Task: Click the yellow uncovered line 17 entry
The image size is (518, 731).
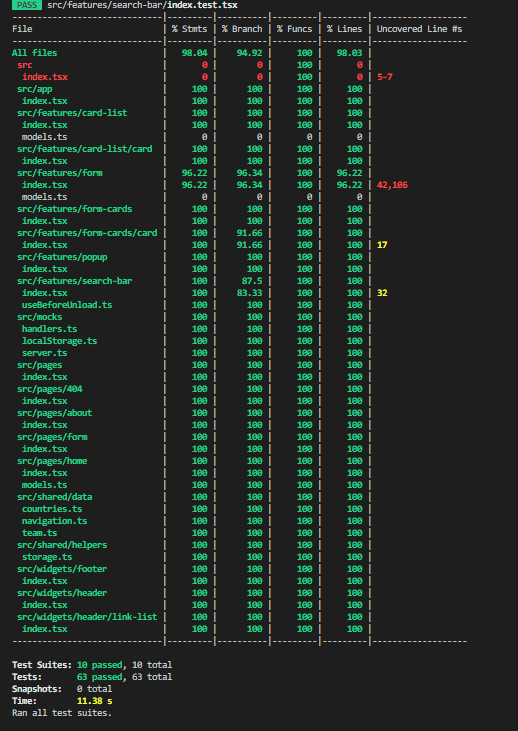Action: tap(382, 245)
